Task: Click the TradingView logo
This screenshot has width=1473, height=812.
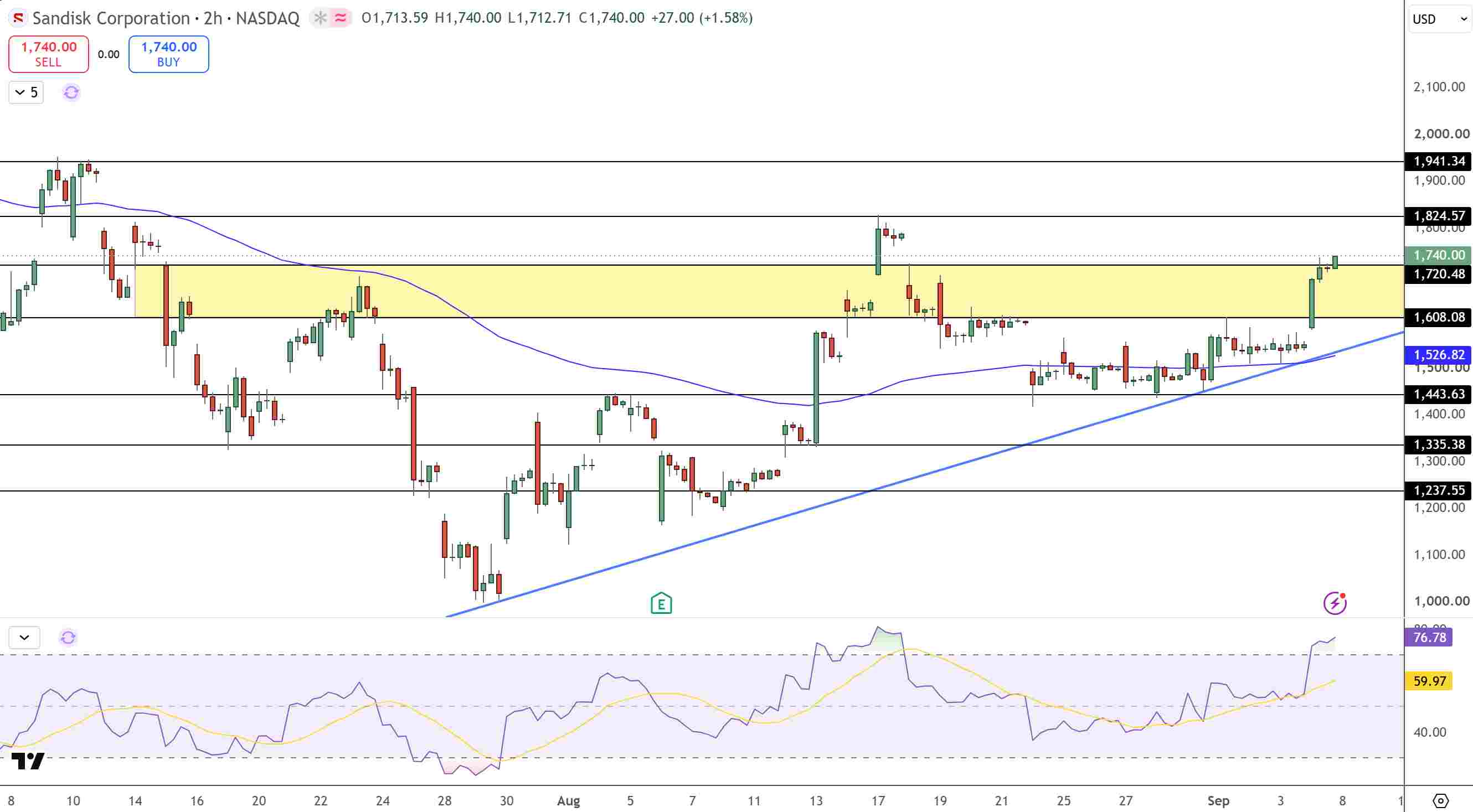Action: [x=28, y=762]
